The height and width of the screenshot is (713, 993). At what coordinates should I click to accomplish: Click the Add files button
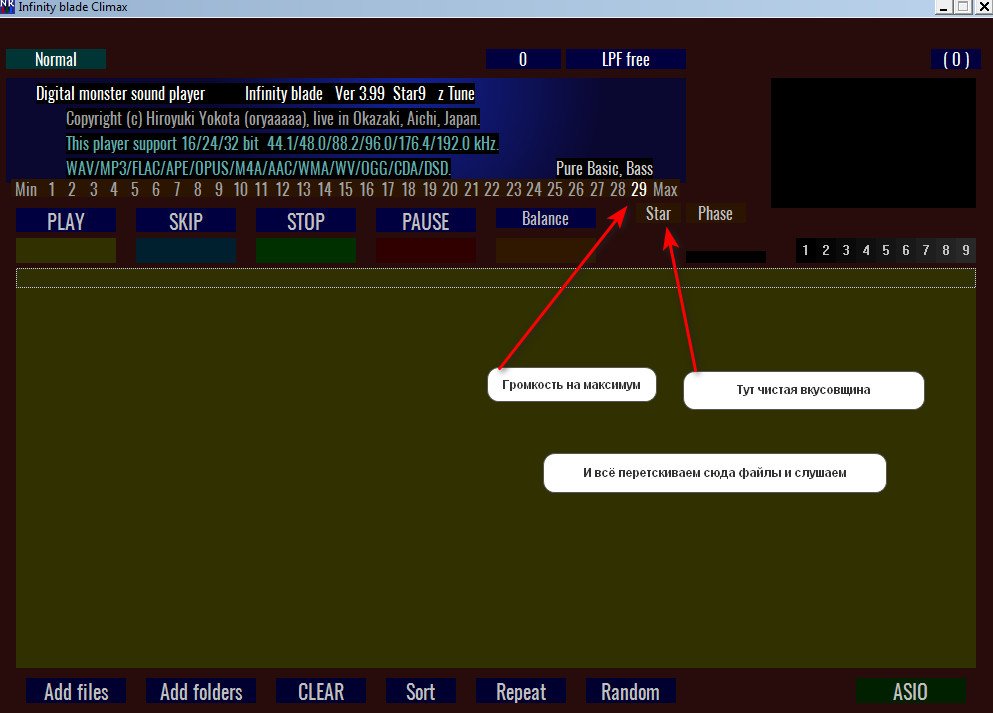(x=76, y=691)
